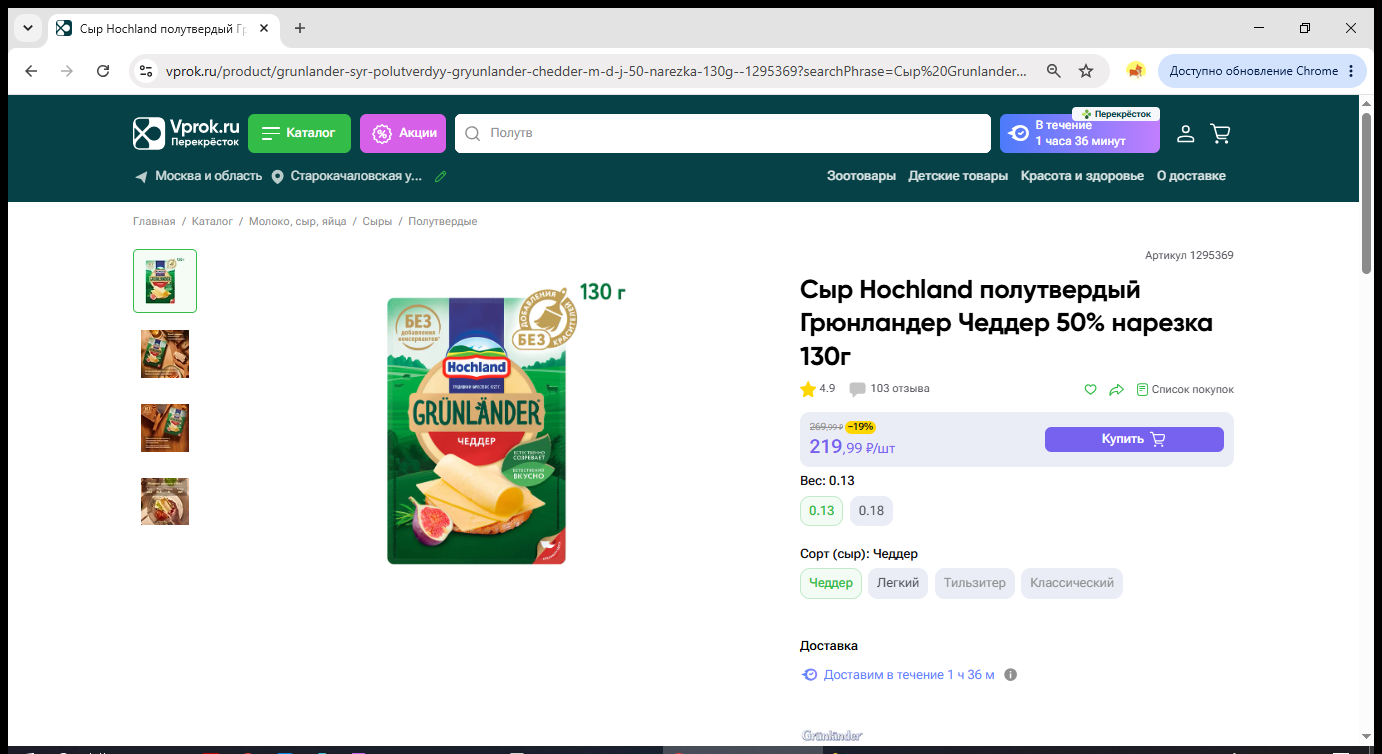The image size is (1382, 754).
Task: Select cheese type Чеддер
Action: (831, 583)
